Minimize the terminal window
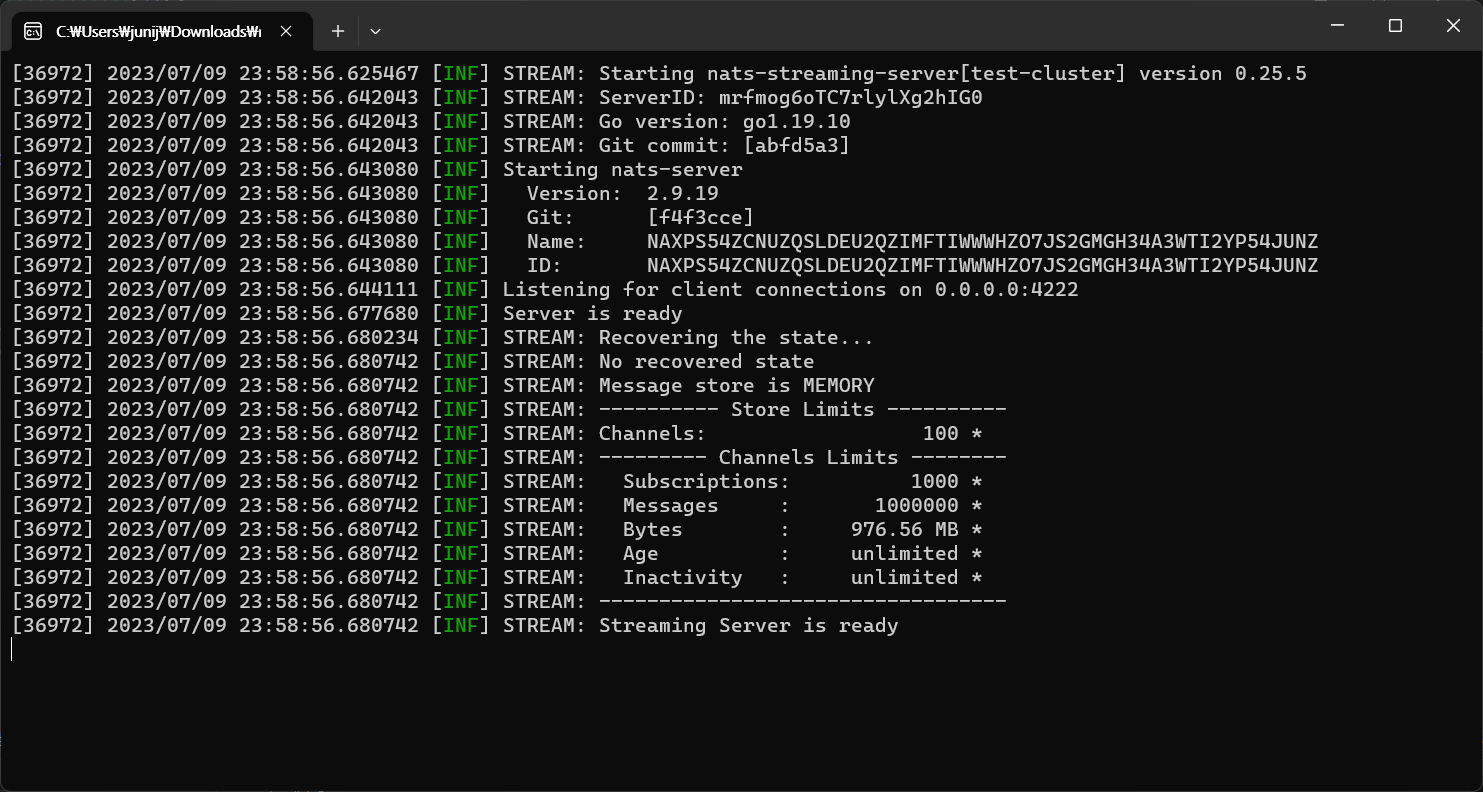Screen dimensions: 1483x792 pos(1338,26)
